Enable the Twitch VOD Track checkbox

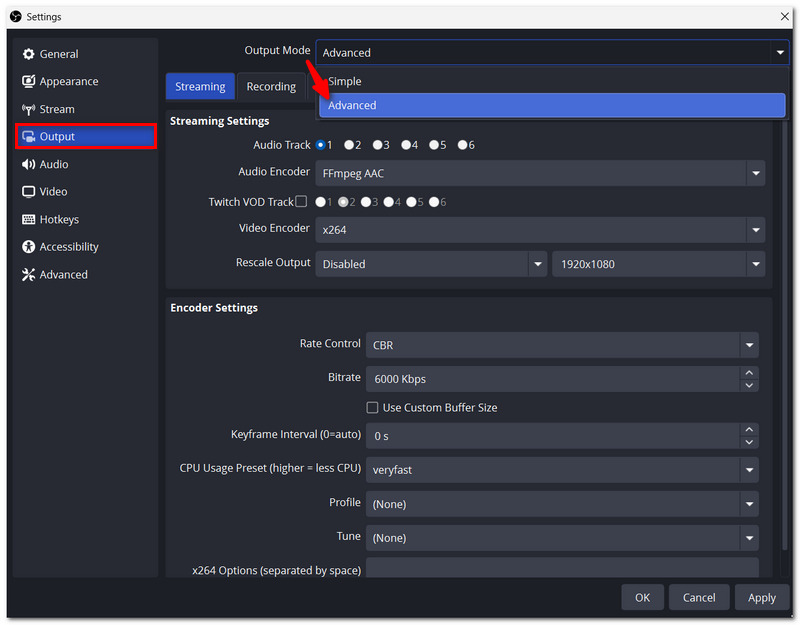[x=301, y=202]
